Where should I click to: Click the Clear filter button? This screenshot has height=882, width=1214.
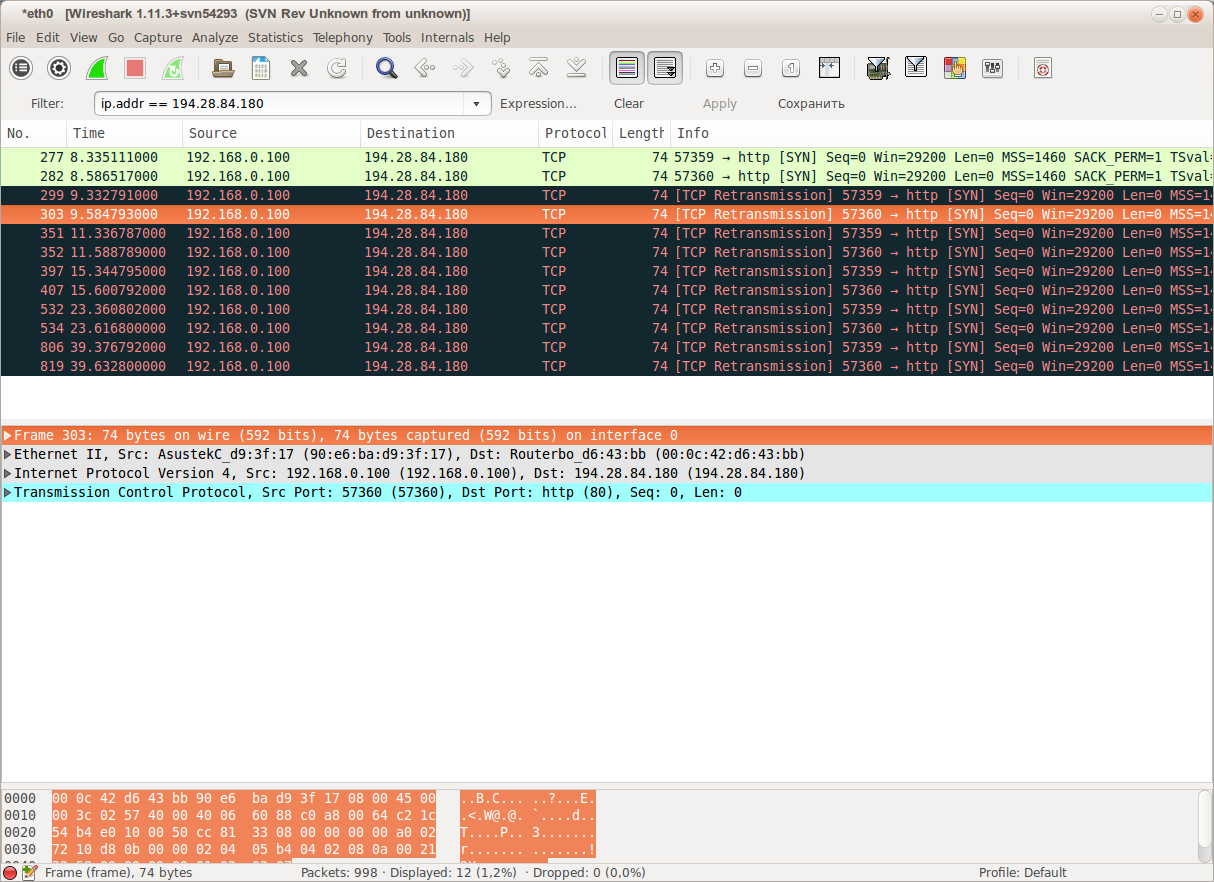point(629,103)
